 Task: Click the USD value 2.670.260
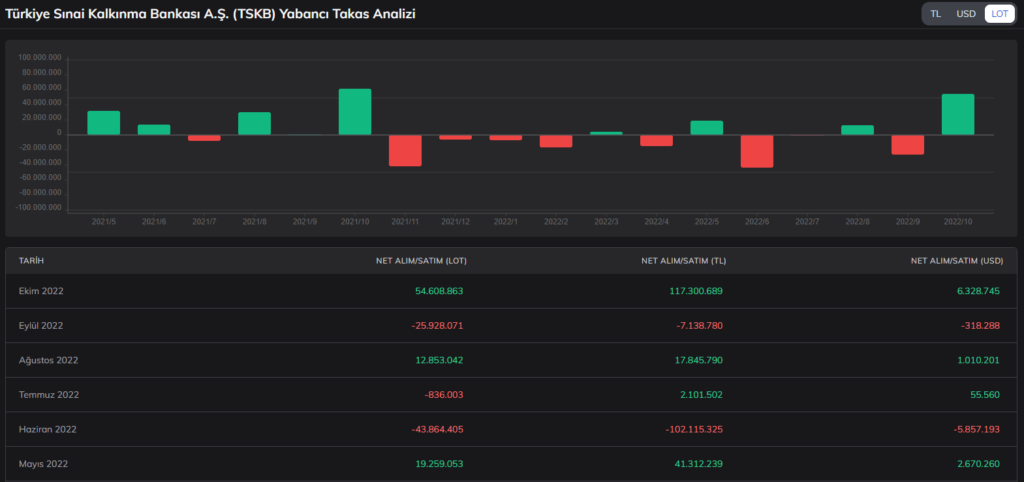click(979, 464)
